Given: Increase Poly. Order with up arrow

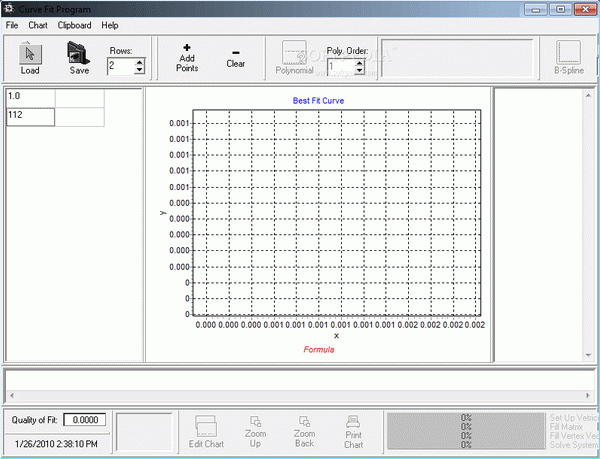Looking at the screenshot, I should click(x=359, y=63).
